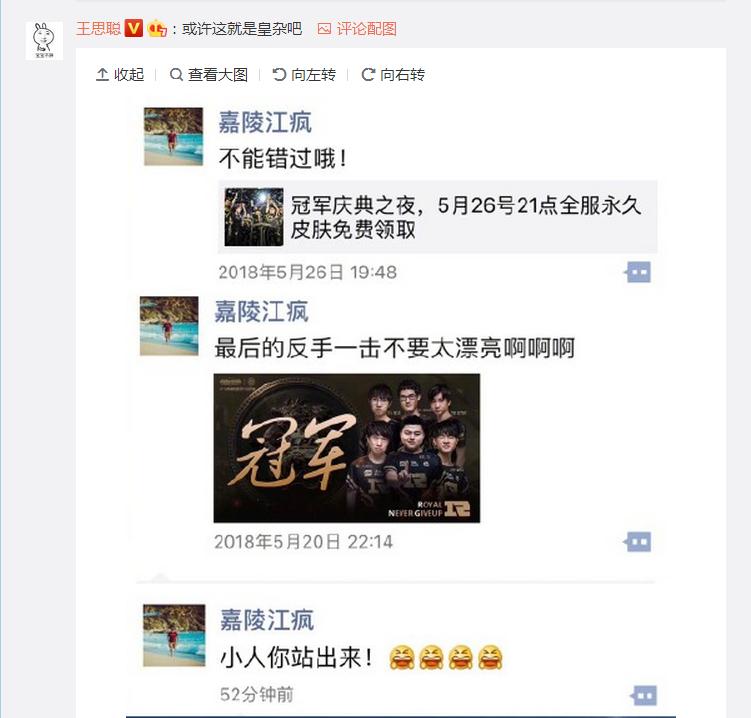Image resolution: width=751 pixels, height=718 pixels.
Task: Rotate image left with 向左转
Action: click(304, 75)
